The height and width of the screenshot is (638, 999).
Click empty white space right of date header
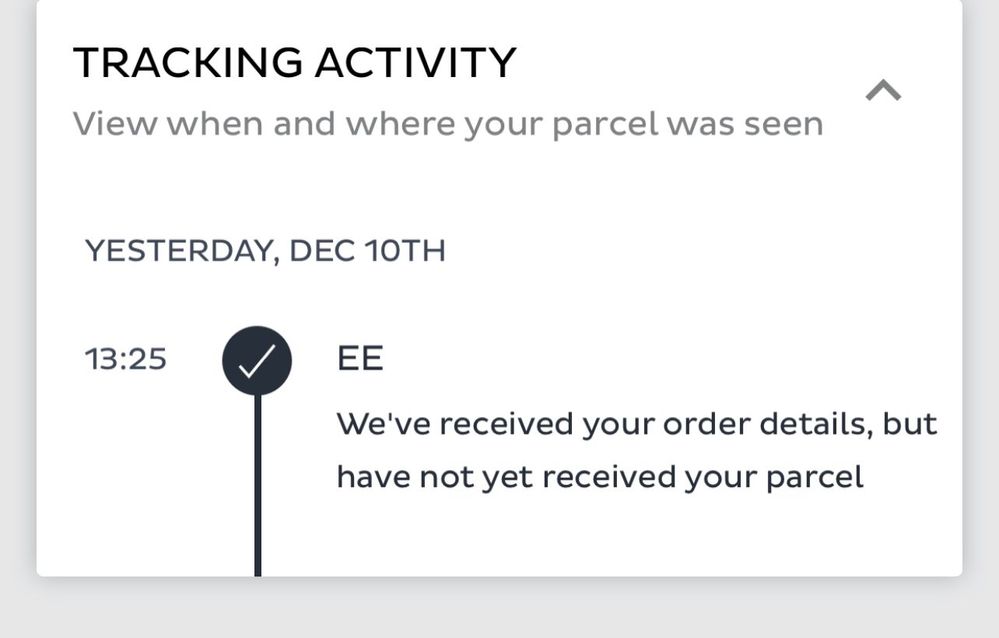[700, 250]
